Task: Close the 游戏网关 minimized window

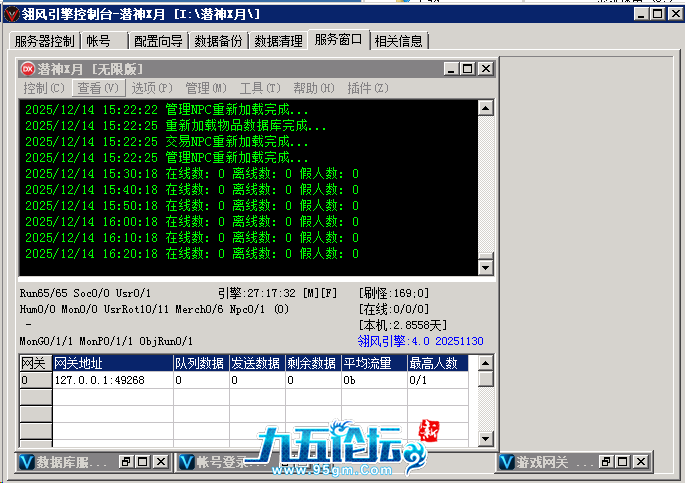Action: tap(641, 462)
